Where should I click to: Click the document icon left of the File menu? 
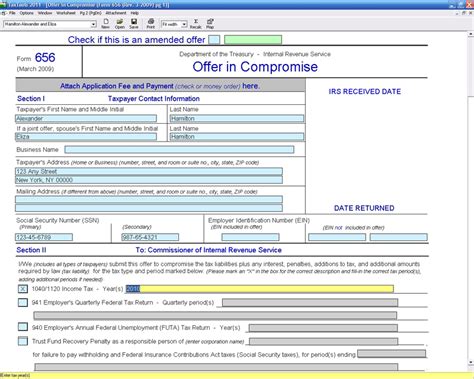pyautogui.click(x=4, y=13)
